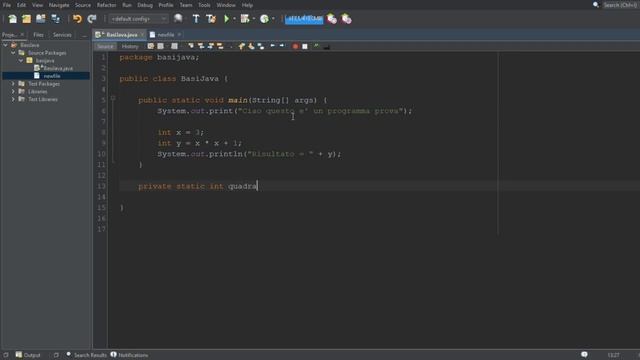Open the Navigate menu

[59, 5]
